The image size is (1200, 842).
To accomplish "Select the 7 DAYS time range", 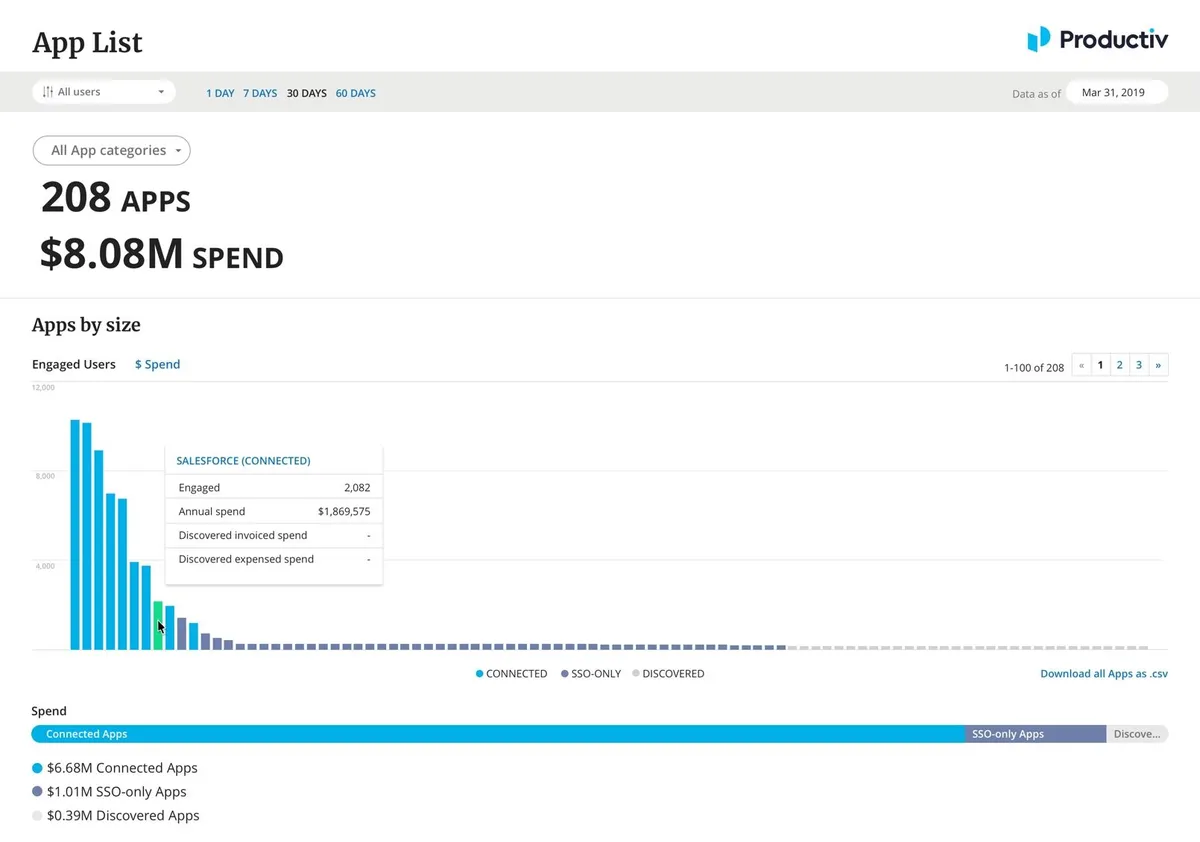I will [260, 93].
